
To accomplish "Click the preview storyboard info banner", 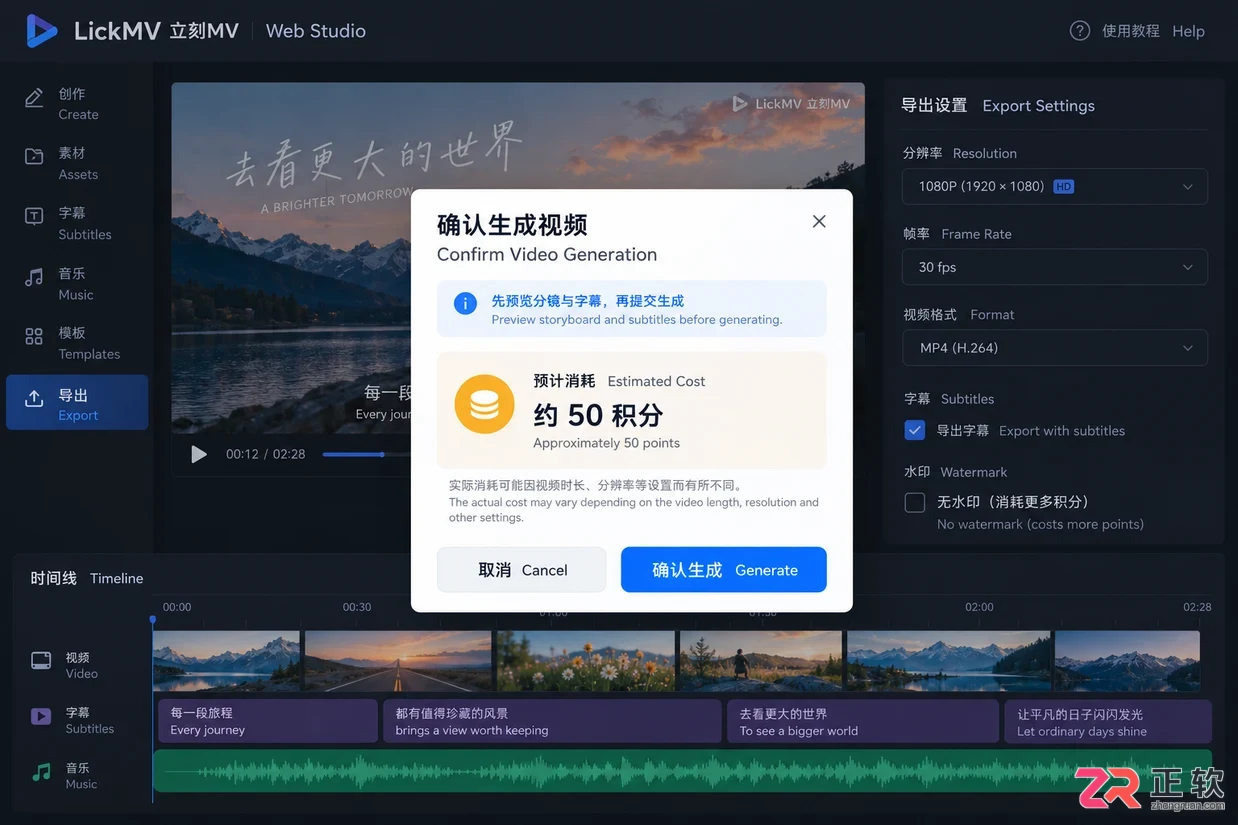I will 632,309.
